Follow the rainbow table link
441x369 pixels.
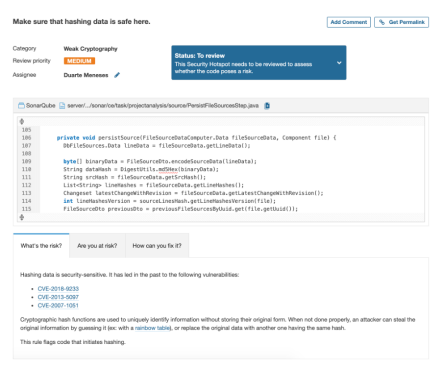[152, 328]
